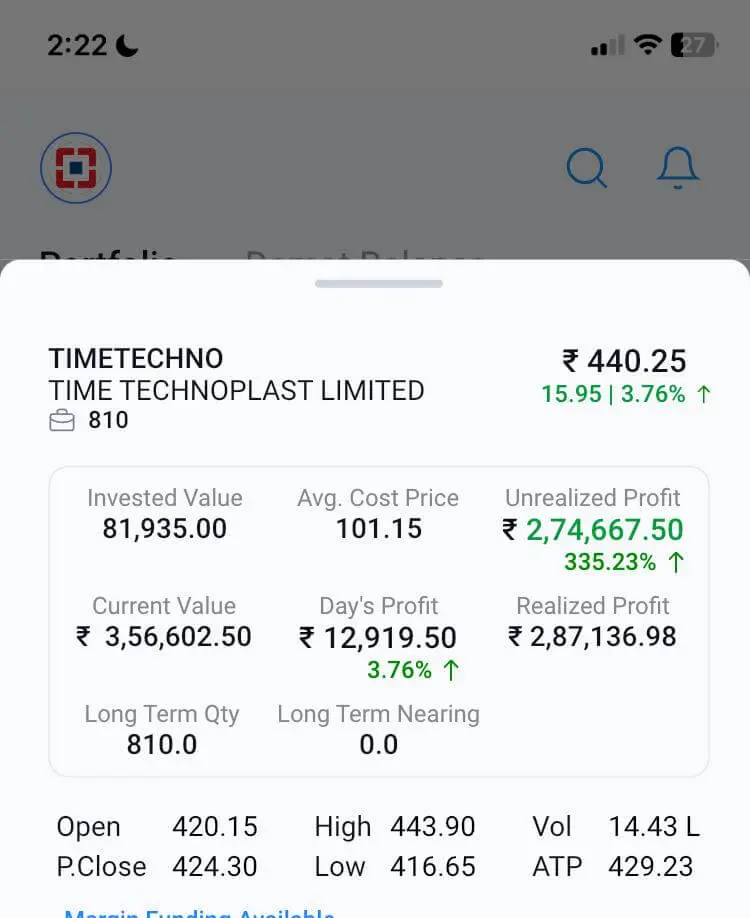Tap the briefcase holdings icon
This screenshot has width=750, height=918.
tap(62, 421)
